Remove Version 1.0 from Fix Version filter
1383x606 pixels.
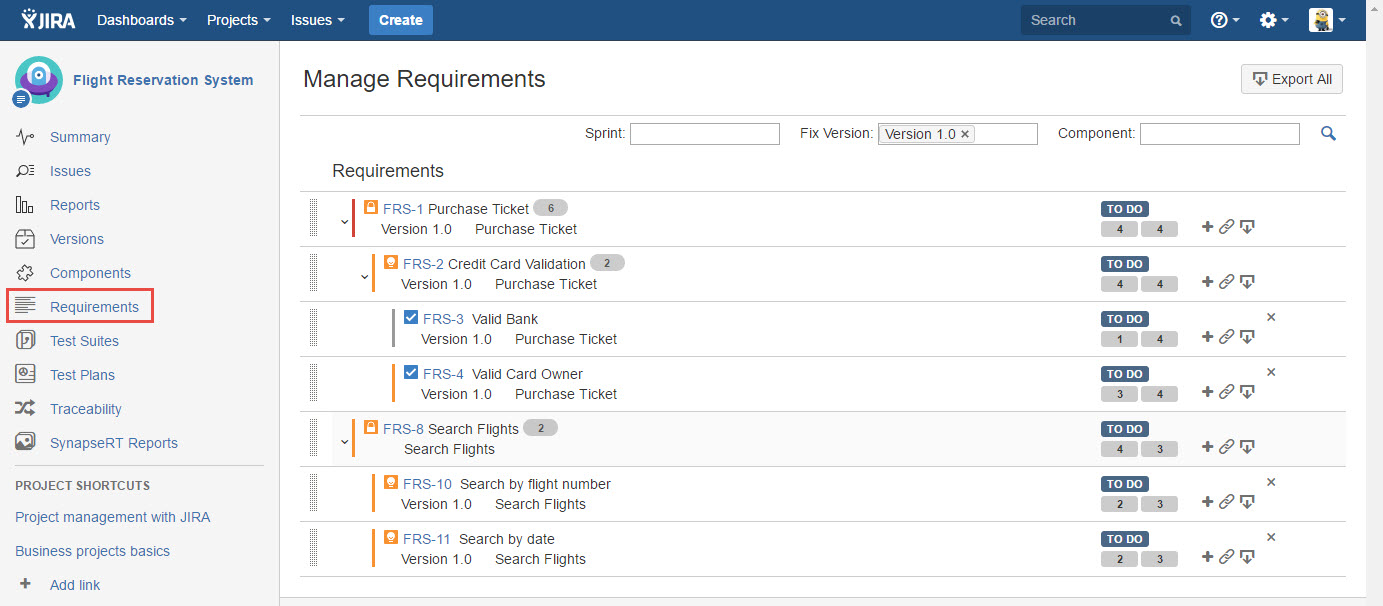[965, 134]
